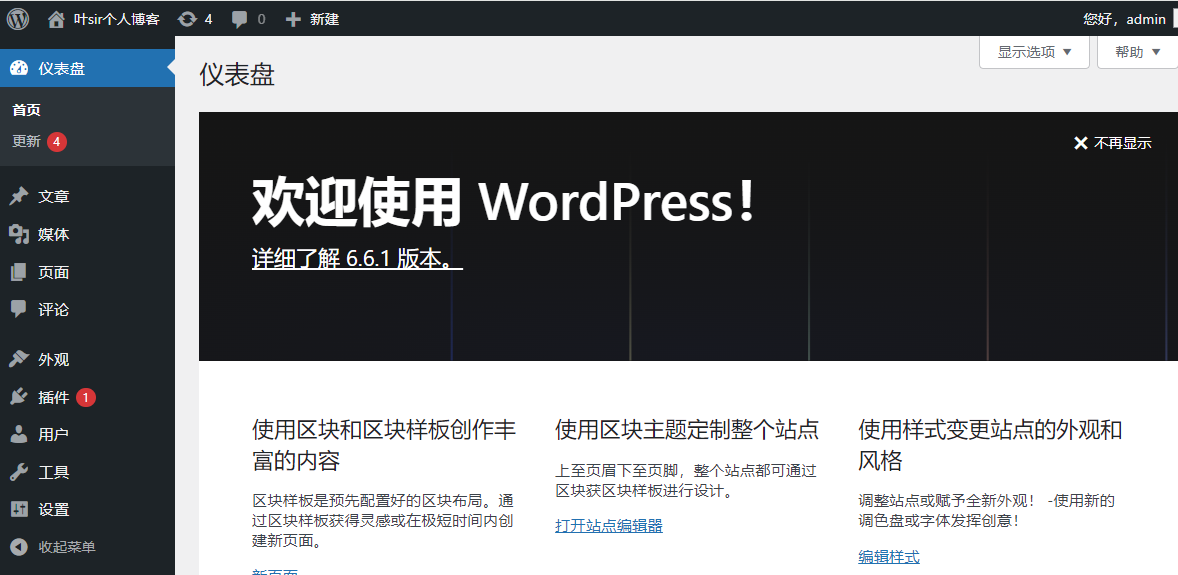Click the 详细了解 6.6.1 版本 link
This screenshot has height=575, width=1178.
tap(357, 258)
